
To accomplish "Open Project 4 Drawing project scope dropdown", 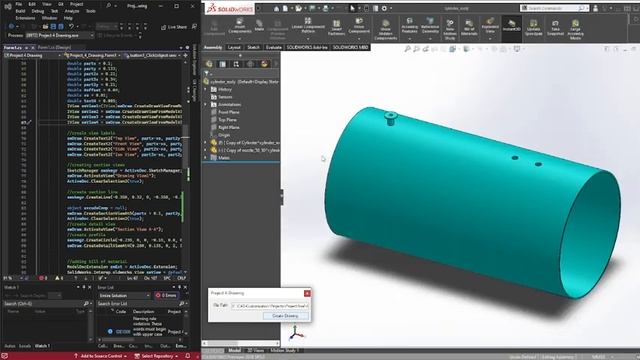I will click(32, 55).
